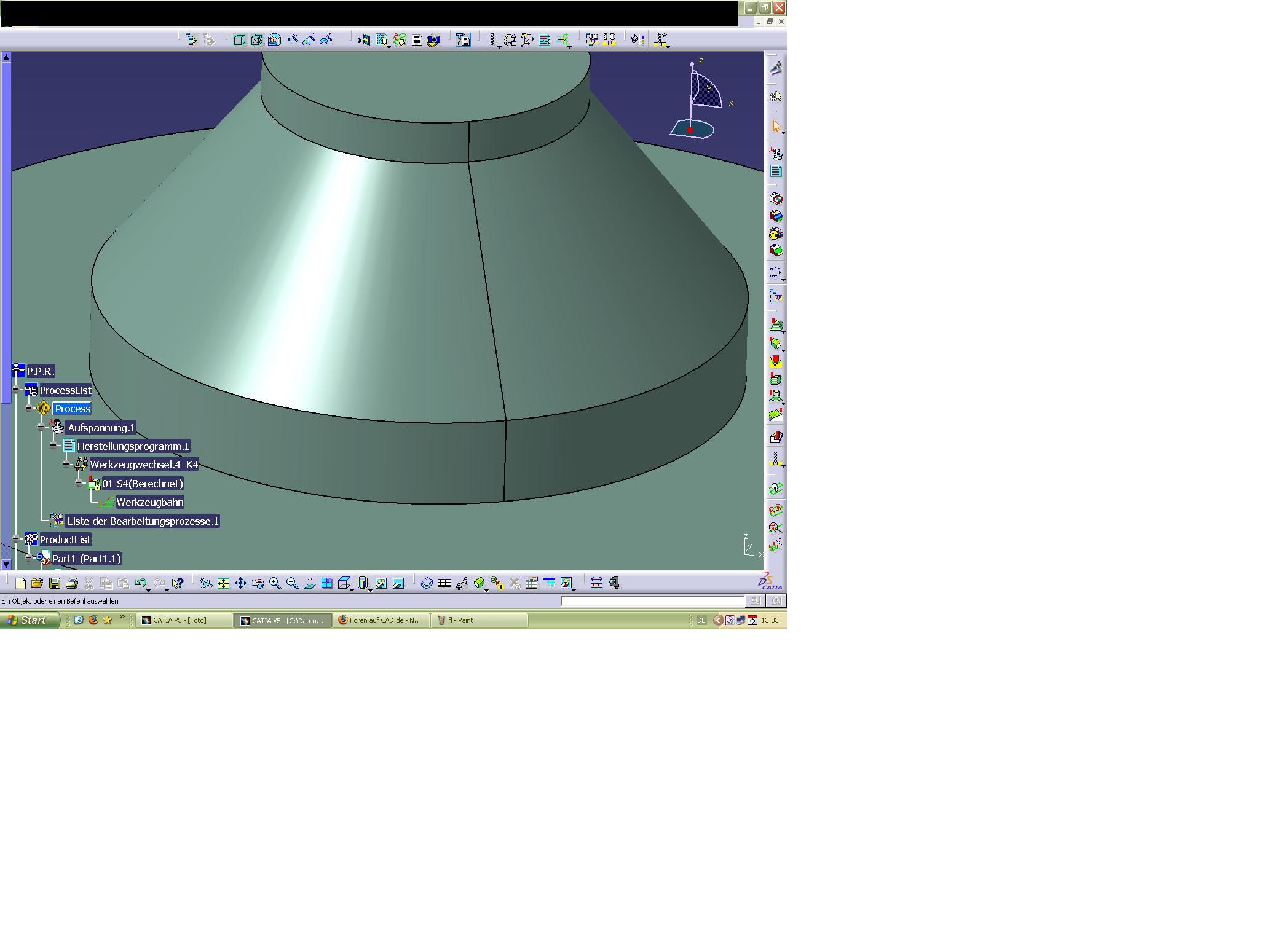Viewport: 1275px width, 952px height.
Task: Click the compass in the 3D view
Action: [701, 98]
